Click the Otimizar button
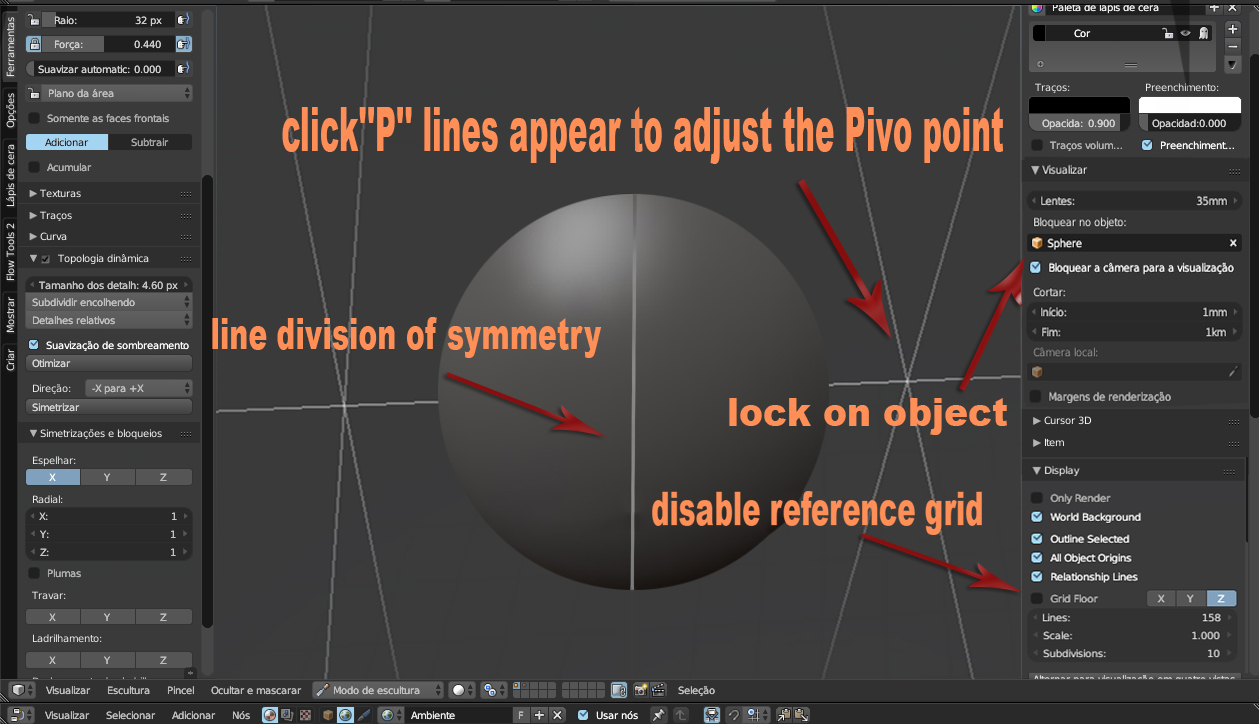Viewport: 1259px width, 724px height. 109,364
